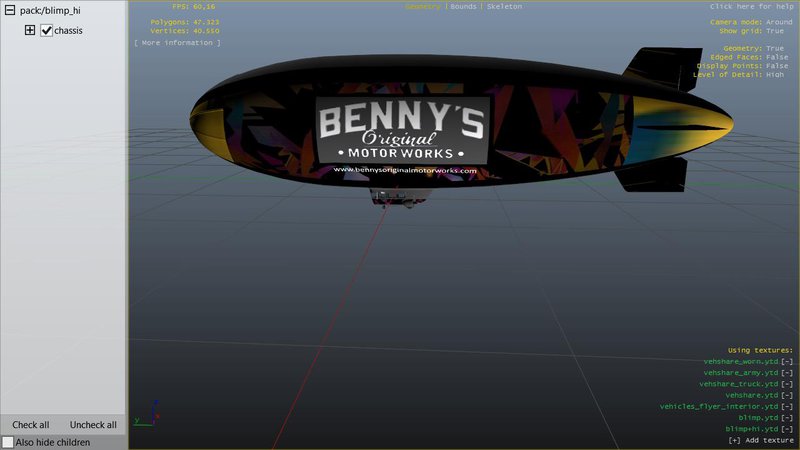Click the FPS counter readout
The image size is (800, 450).
point(193,7)
